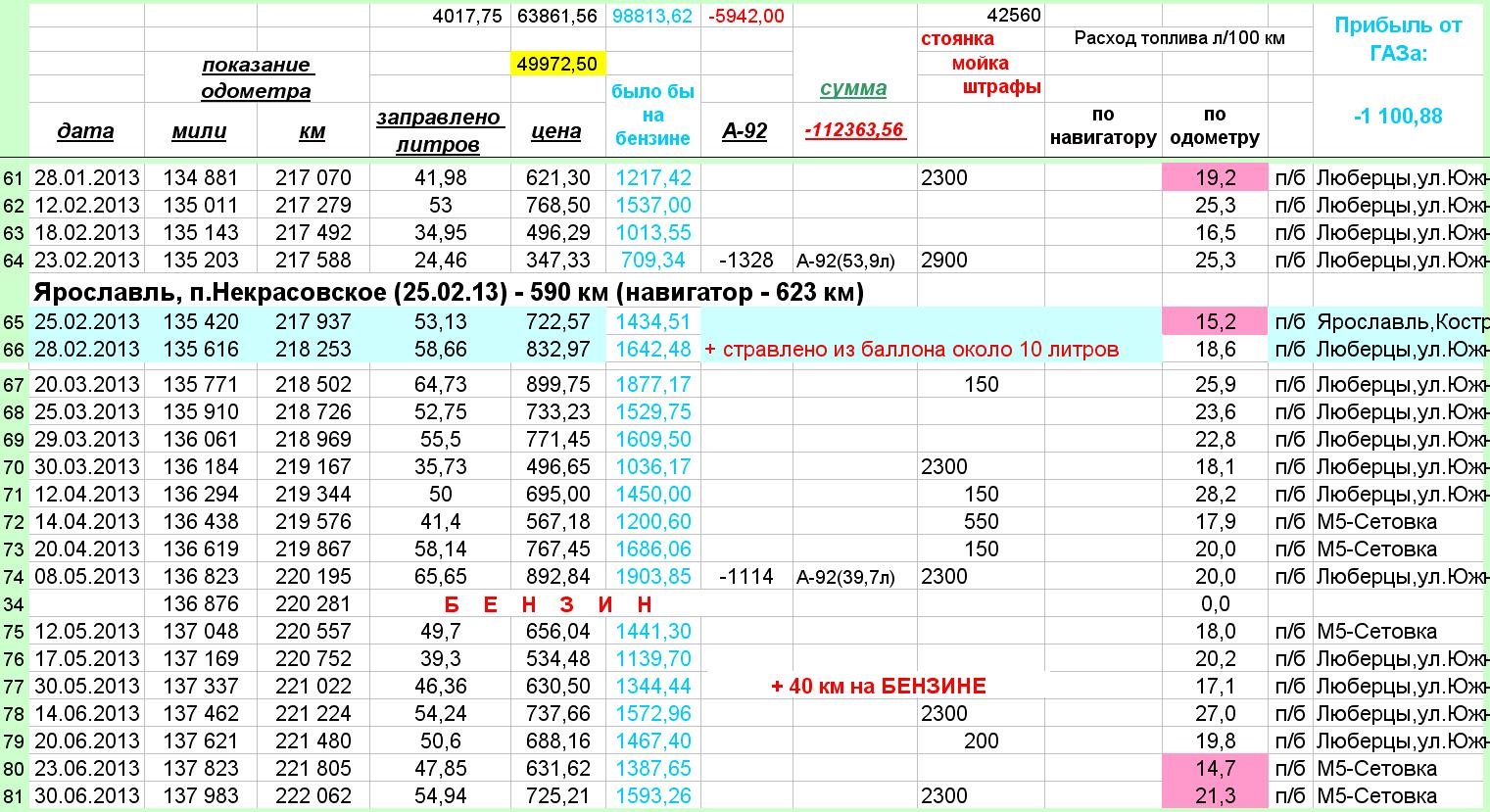
Task: Click the -1114 cell
Action: [x=745, y=576]
